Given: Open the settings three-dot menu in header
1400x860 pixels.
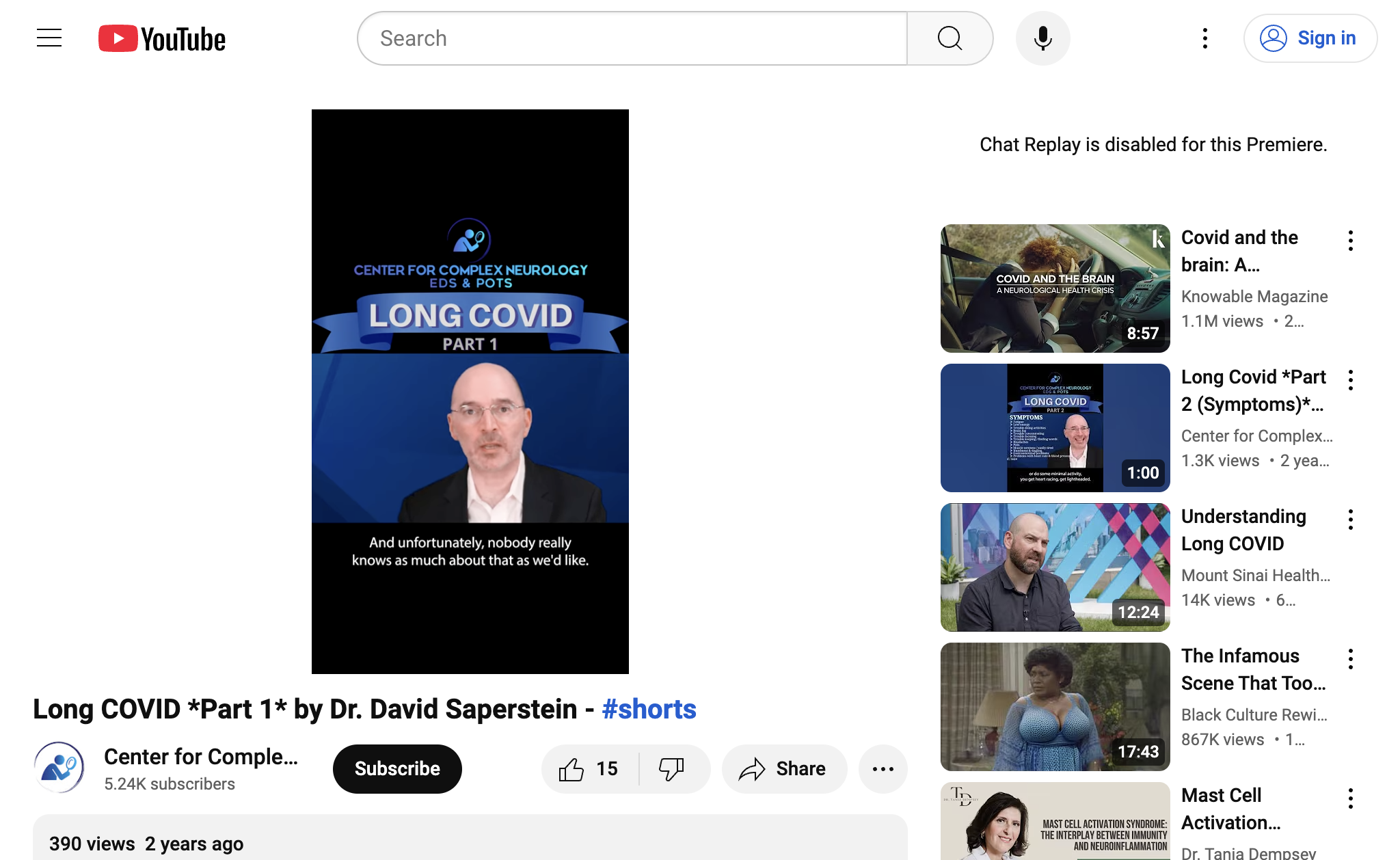Looking at the screenshot, I should 1205,38.
